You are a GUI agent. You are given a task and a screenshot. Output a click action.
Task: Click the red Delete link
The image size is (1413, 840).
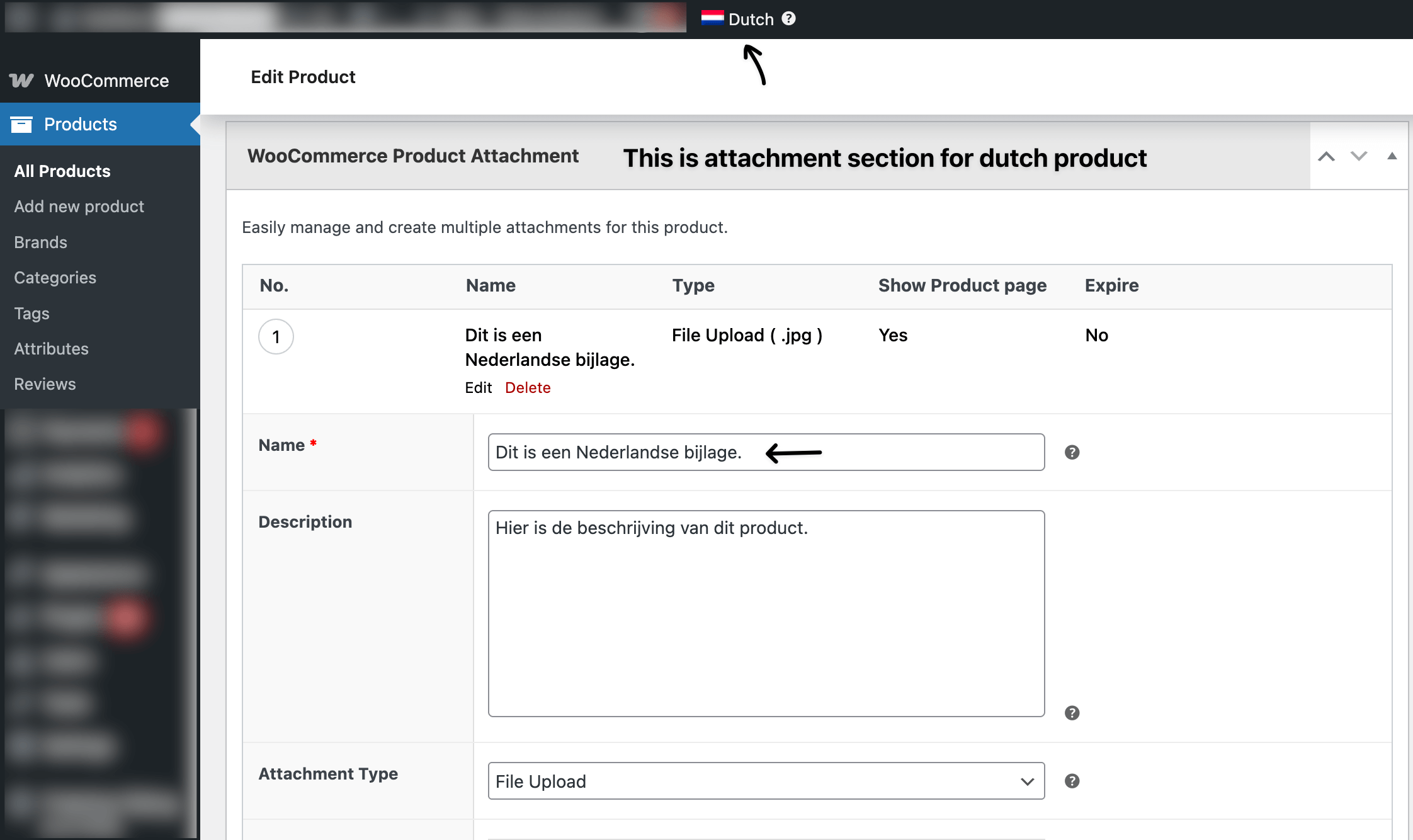[528, 388]
